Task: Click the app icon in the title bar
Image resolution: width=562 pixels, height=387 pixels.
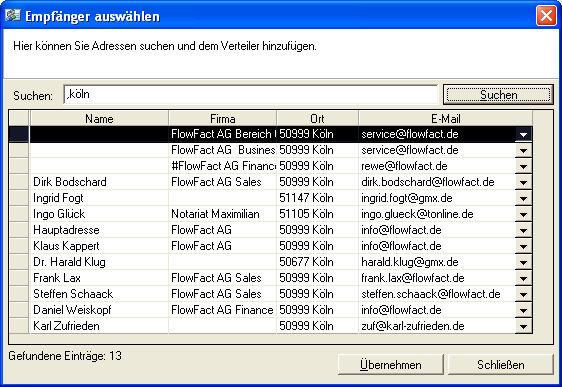Action: (x=13, y=15)
